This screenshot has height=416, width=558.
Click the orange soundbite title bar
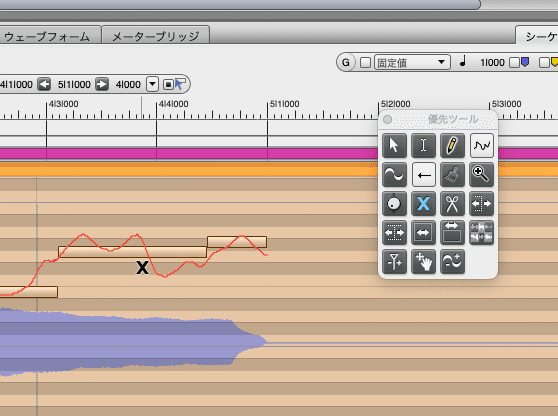coord(189,169)
